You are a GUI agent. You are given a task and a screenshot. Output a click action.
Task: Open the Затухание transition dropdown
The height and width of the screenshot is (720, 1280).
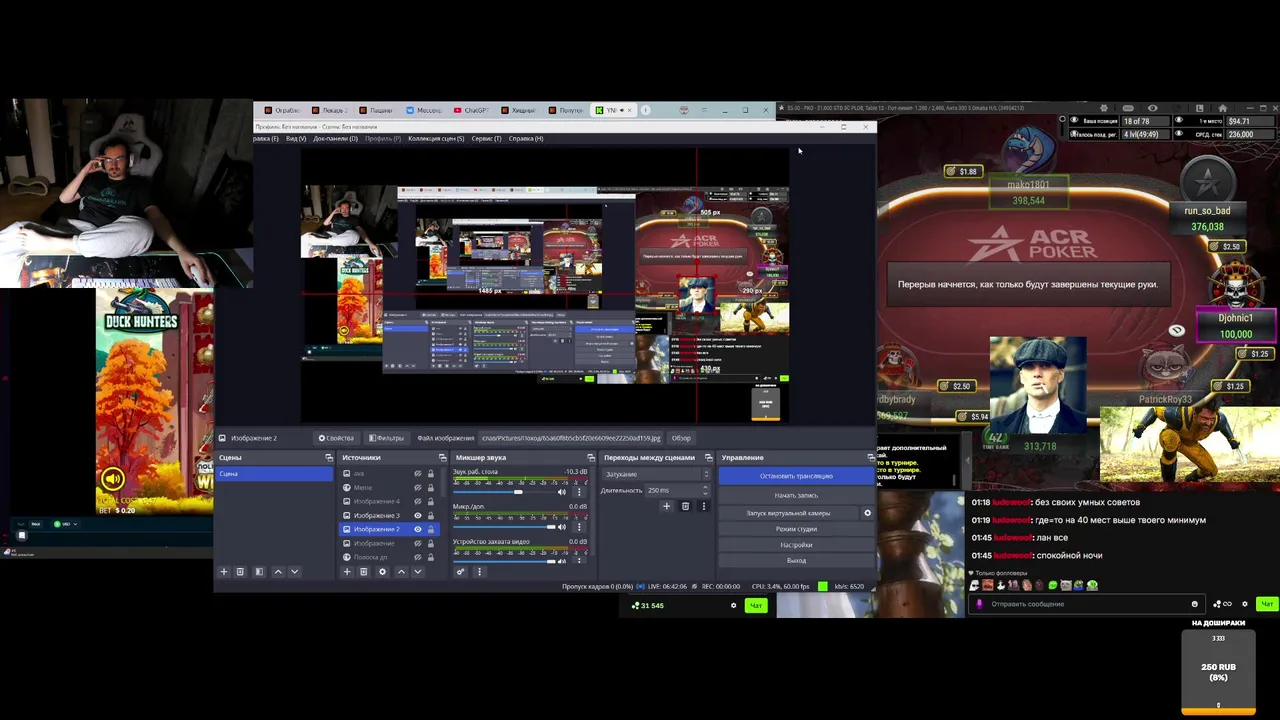pyautogui.click(x=656, y=474)
